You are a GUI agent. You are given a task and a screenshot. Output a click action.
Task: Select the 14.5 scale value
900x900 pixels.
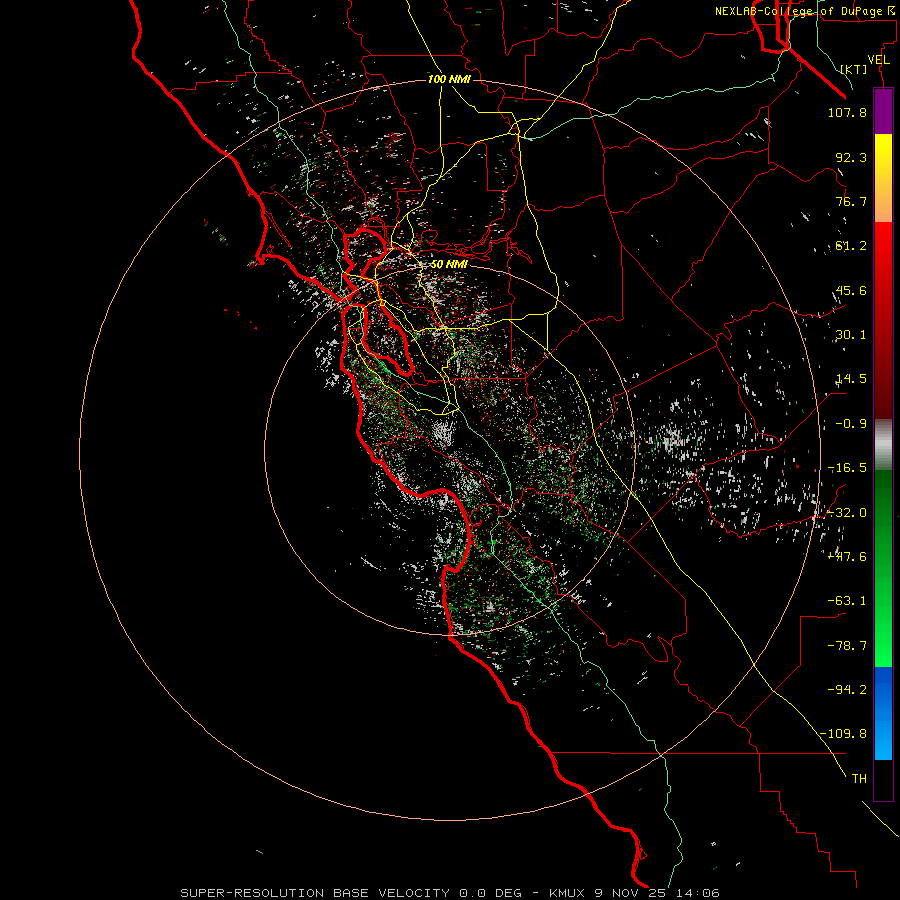[x=851, y=379]
